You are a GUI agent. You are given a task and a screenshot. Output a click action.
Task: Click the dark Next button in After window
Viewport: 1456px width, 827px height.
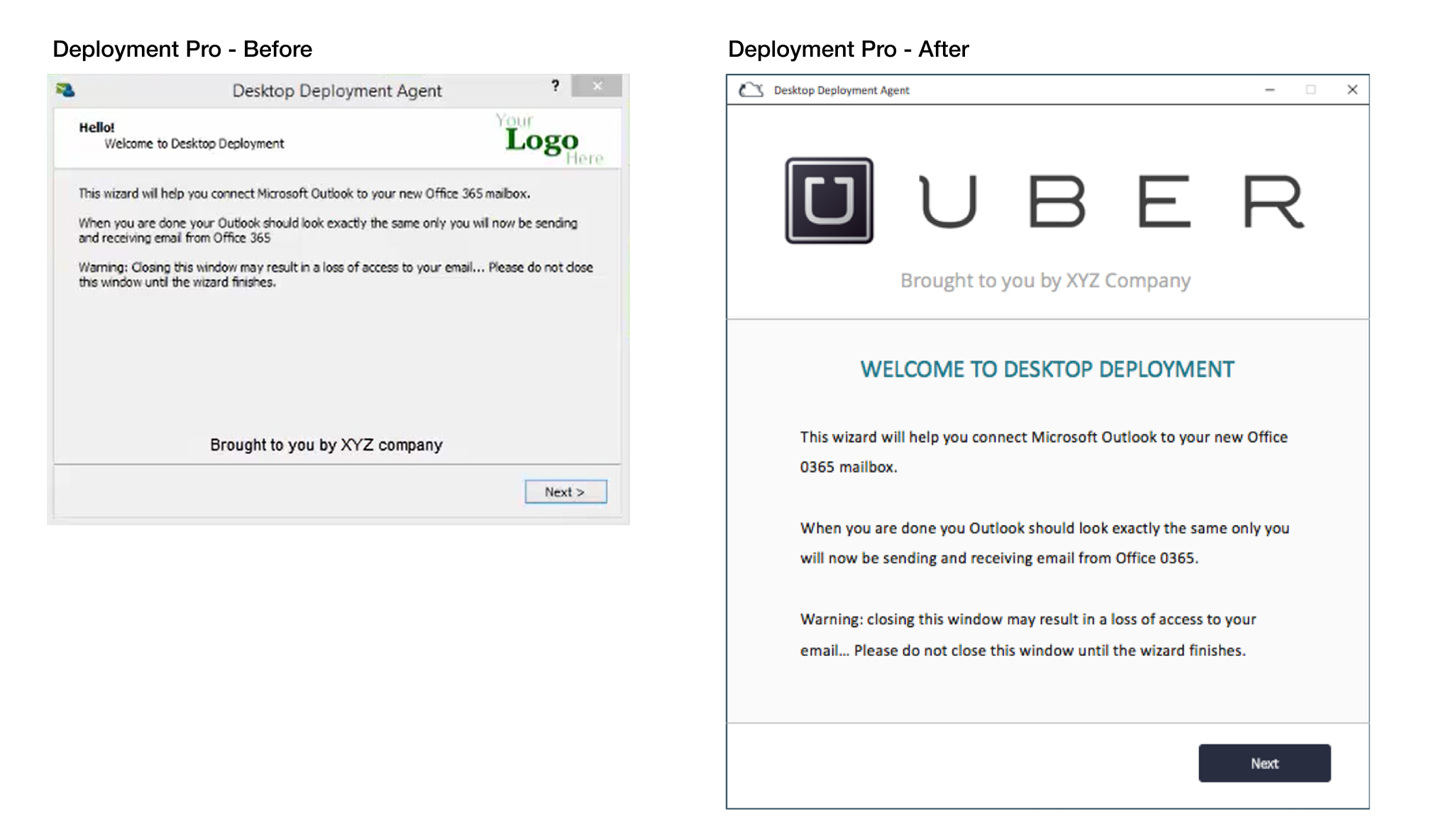1264,763
